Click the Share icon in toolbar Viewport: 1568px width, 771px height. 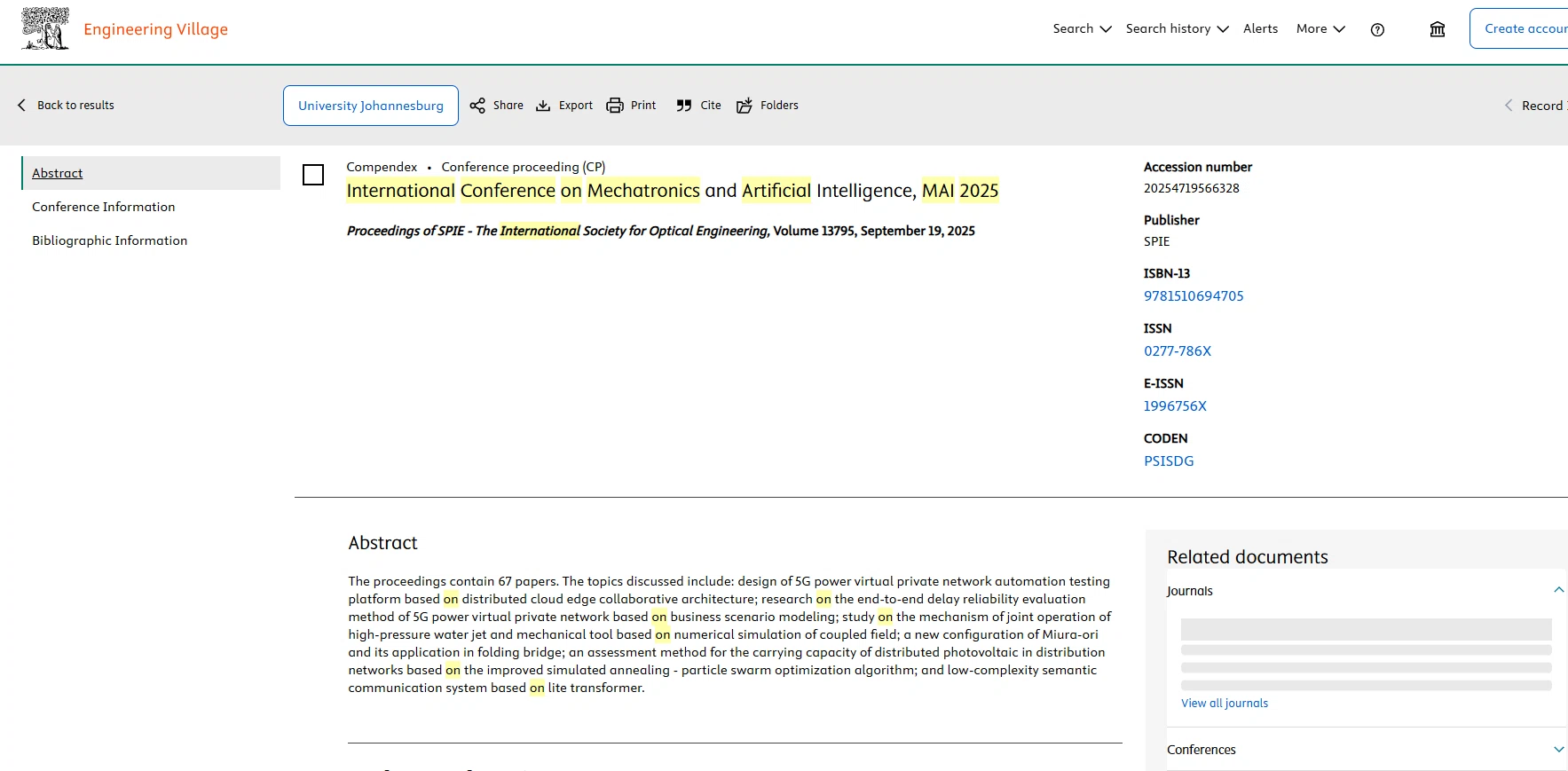pyautogui.click(x=477, y=106)
